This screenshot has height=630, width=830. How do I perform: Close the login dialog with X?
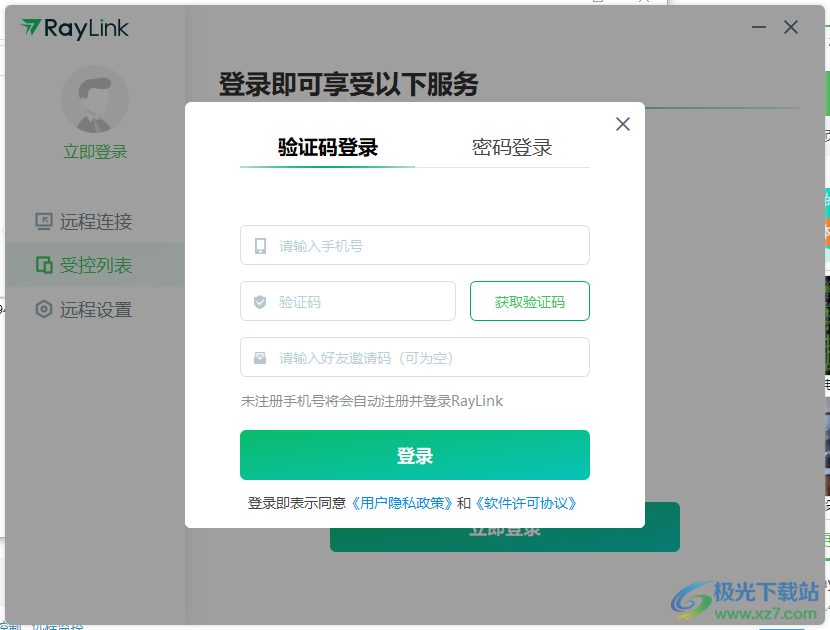pyautogui.click(x=622, y=124)
